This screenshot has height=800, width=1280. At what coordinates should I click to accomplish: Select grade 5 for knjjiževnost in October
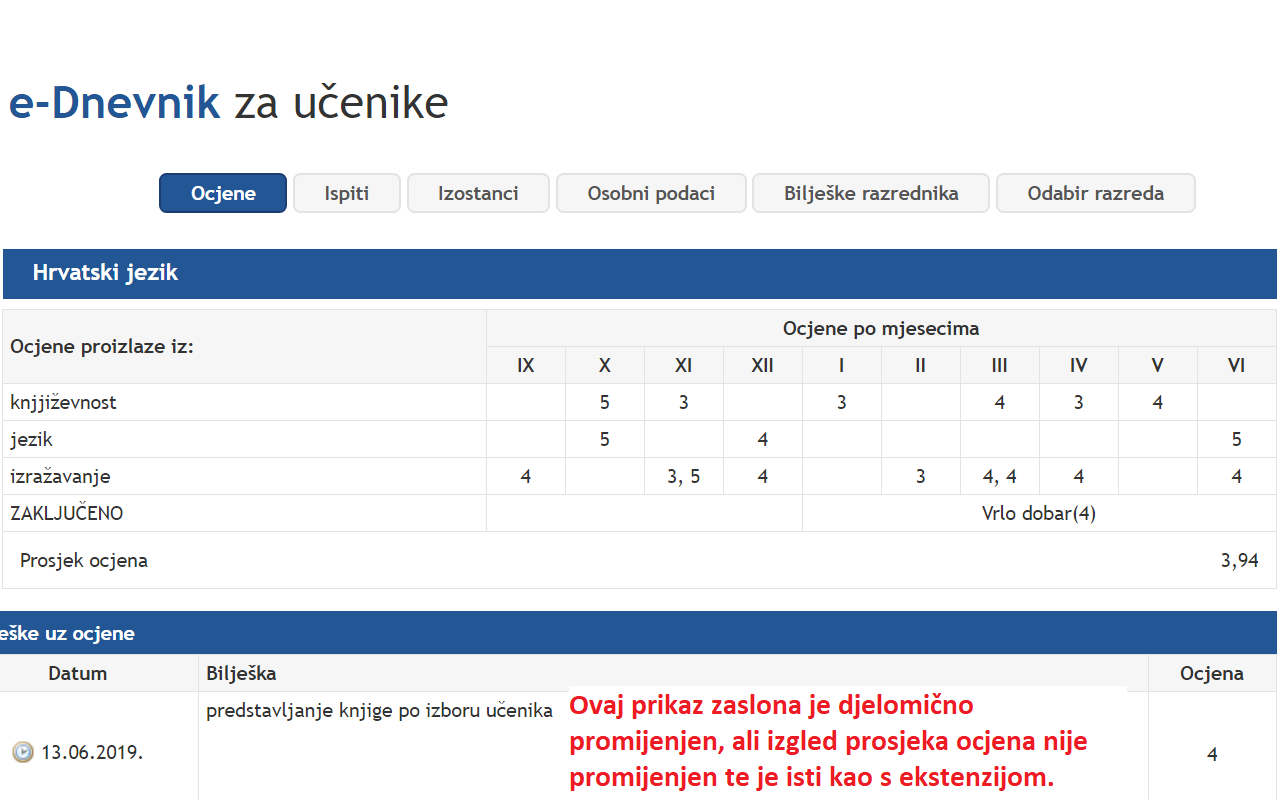click(604, 402)
